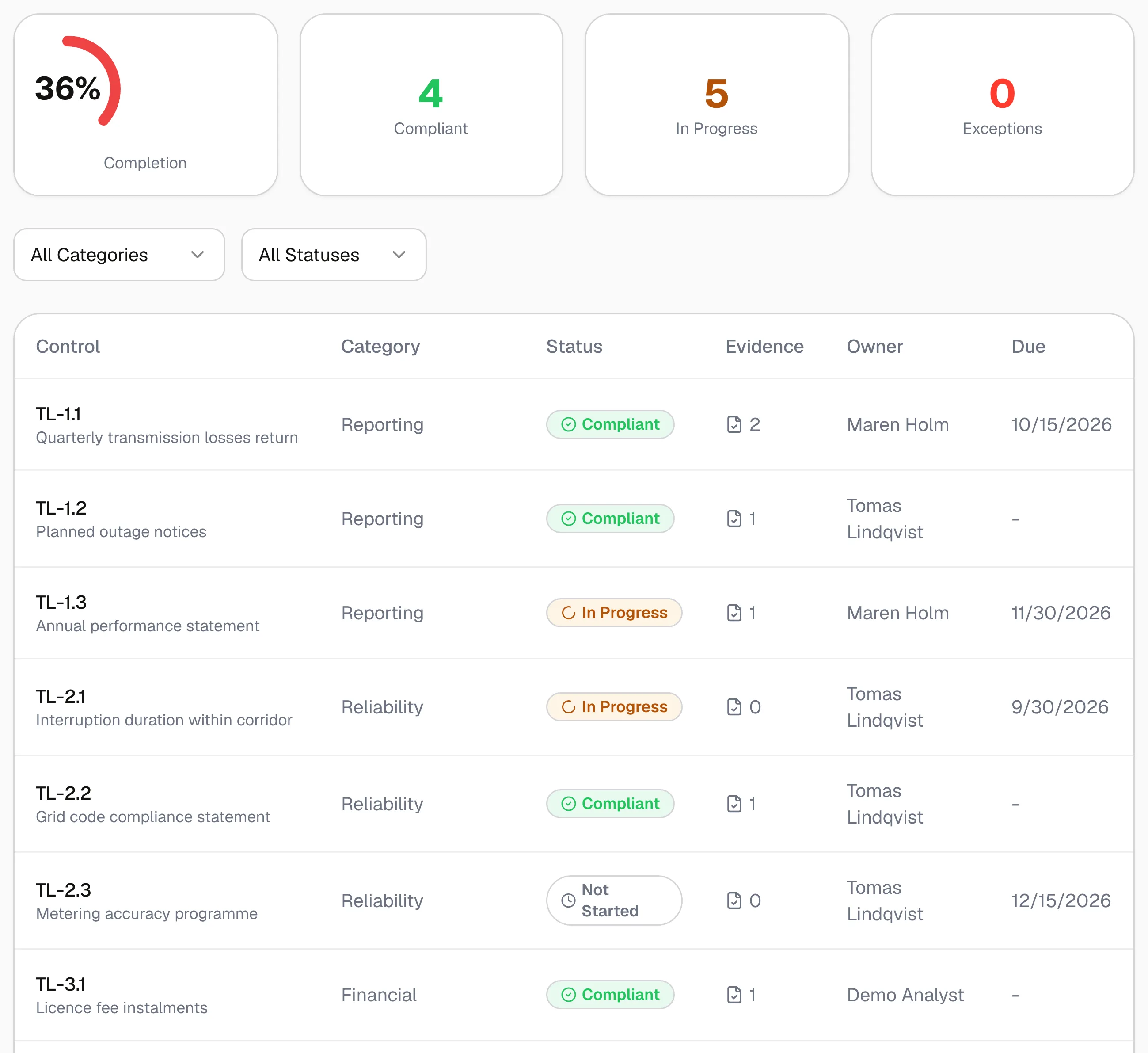1148x1053 pixels.
Task: Click the evidence document icon for TL-2.2
Action: pyautogui.click(x=734, y=803)
